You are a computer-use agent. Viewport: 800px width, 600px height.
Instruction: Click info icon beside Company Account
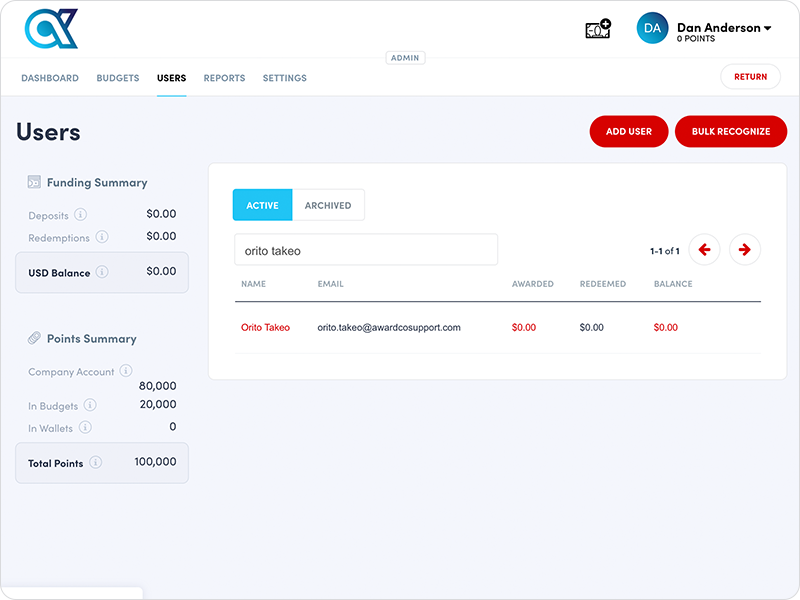click(x=126, y=371)
